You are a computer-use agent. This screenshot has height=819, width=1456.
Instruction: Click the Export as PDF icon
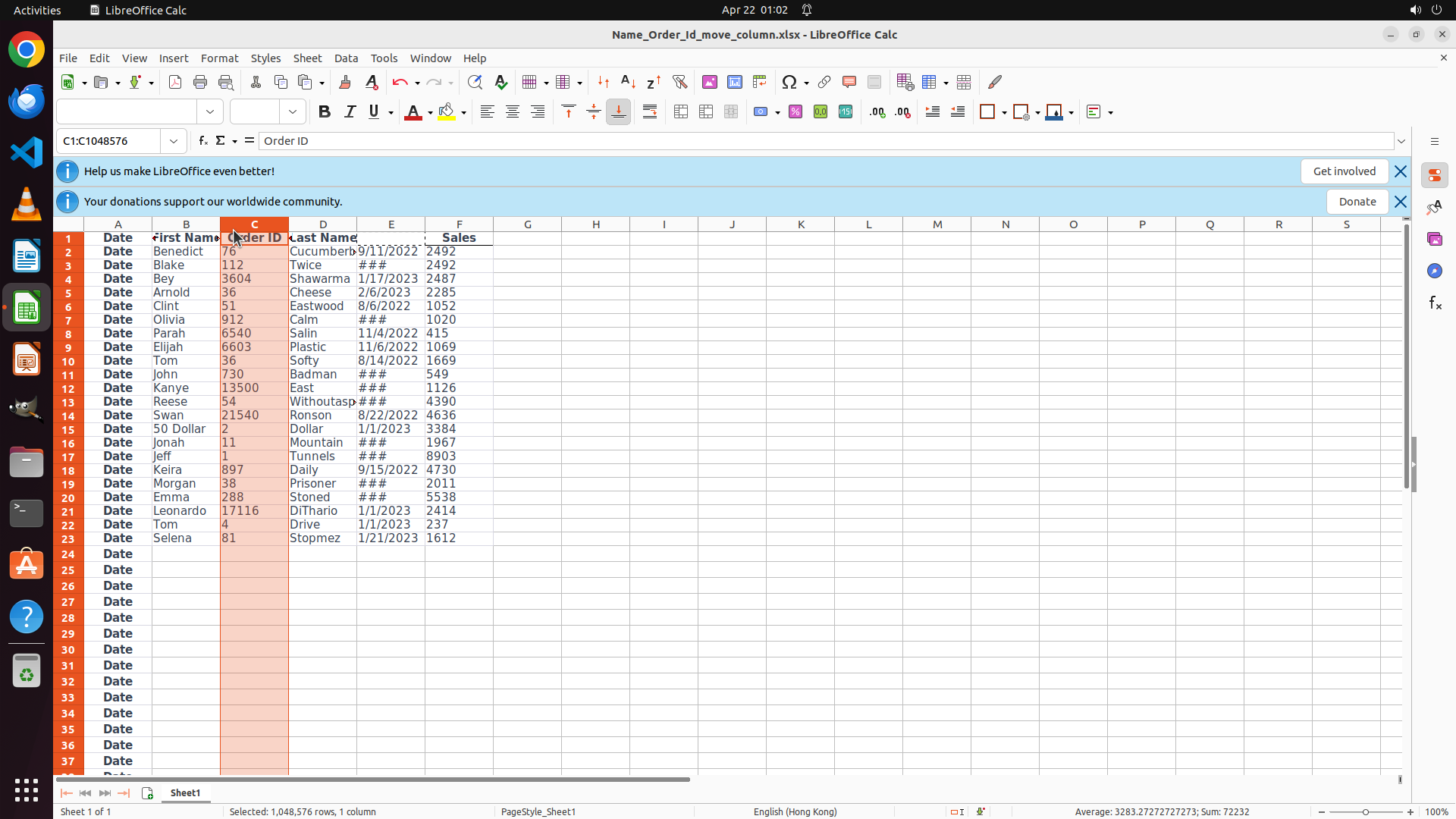pyautogui.click(x=175, y=82)
